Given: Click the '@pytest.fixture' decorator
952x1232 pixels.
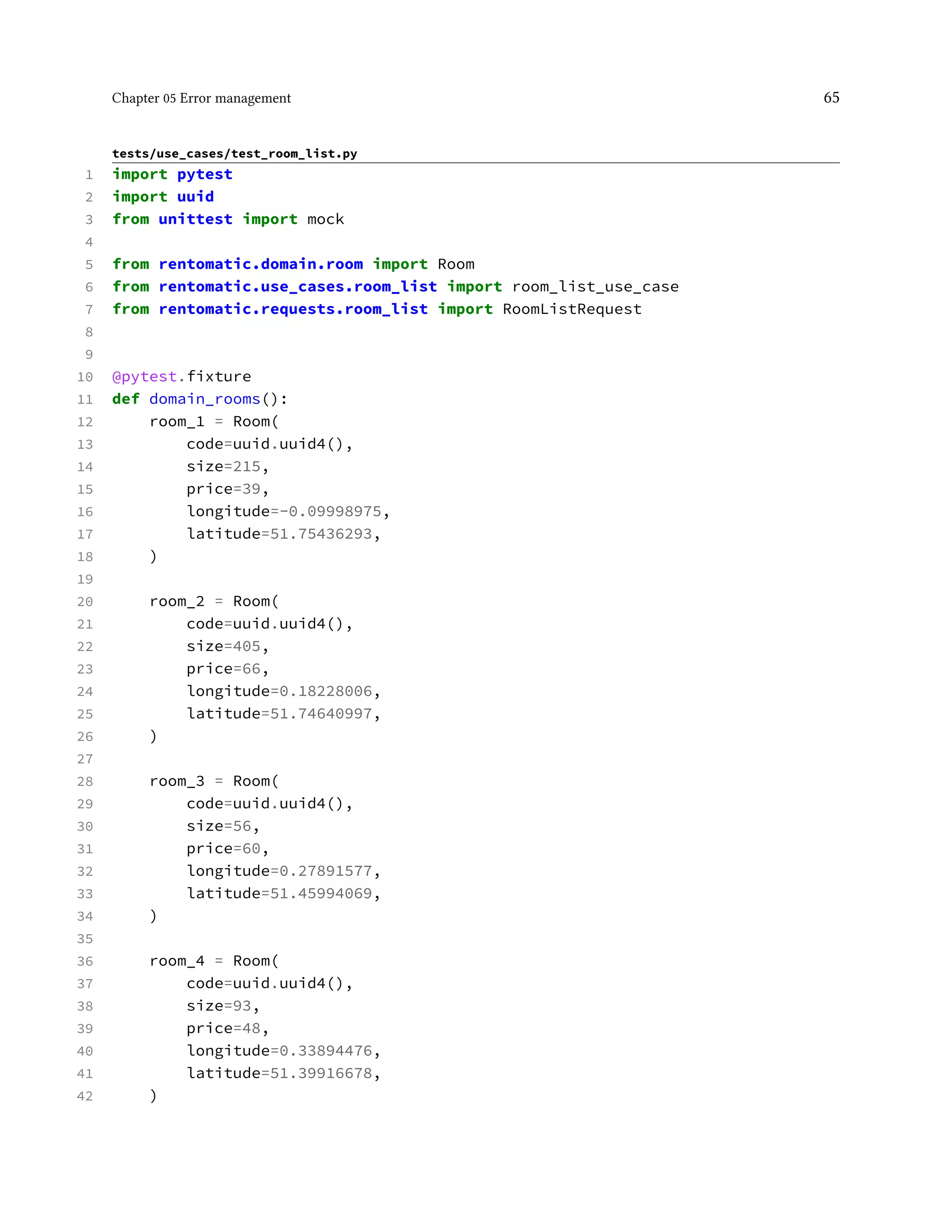Looking at the screenshot, I should coord(182,376).
